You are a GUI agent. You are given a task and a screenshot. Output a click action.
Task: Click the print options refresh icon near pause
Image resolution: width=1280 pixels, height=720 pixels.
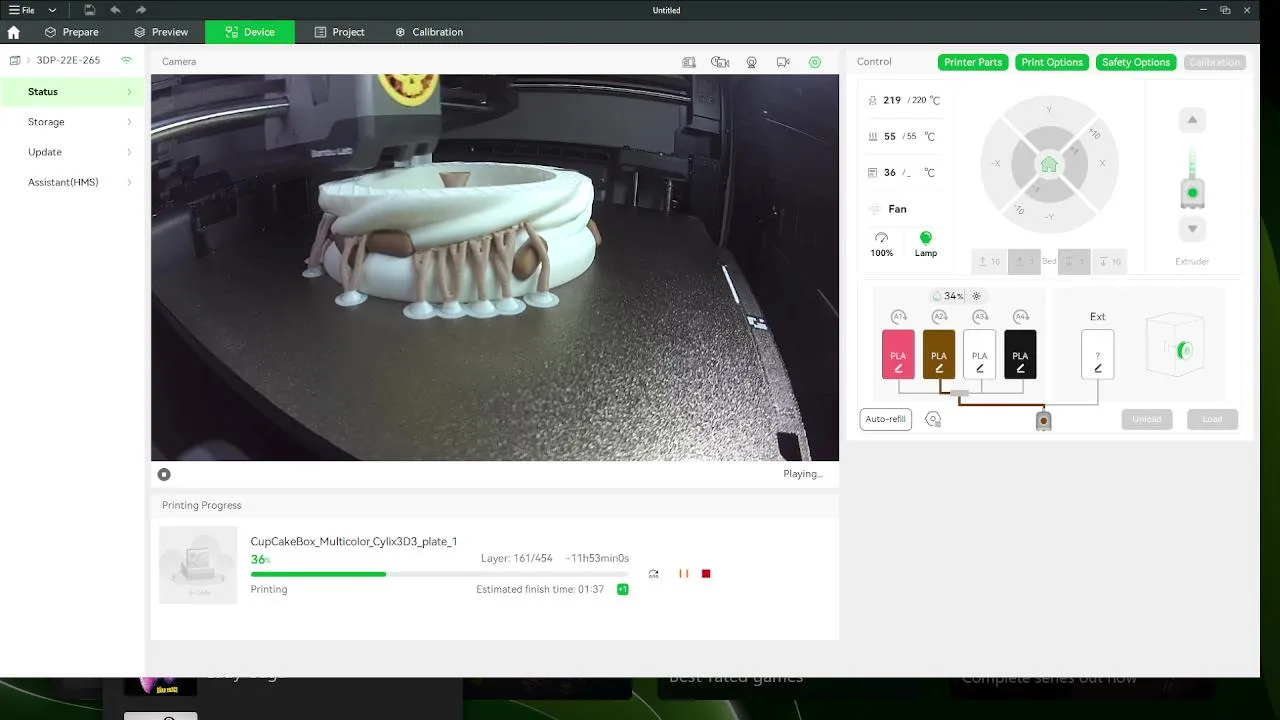(653, 574)
